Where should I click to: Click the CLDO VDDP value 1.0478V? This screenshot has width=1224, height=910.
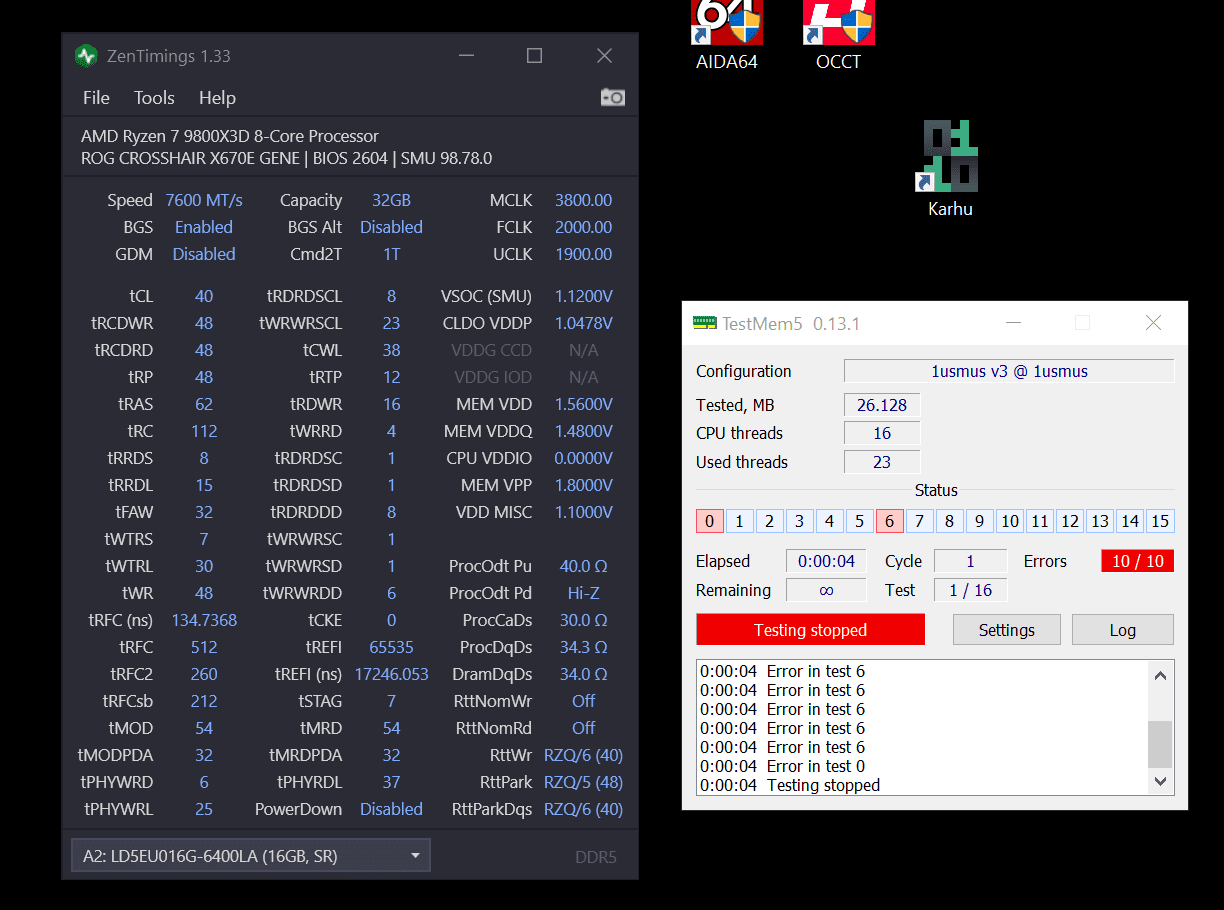pos(583,323)
